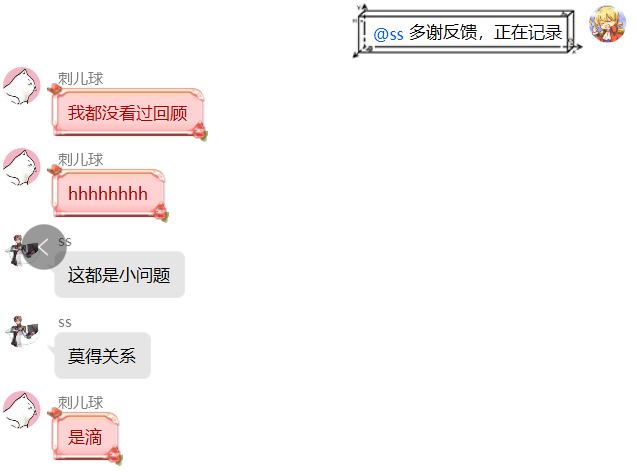Select the 莫得关系 message bubble

(x=103, y=356)
